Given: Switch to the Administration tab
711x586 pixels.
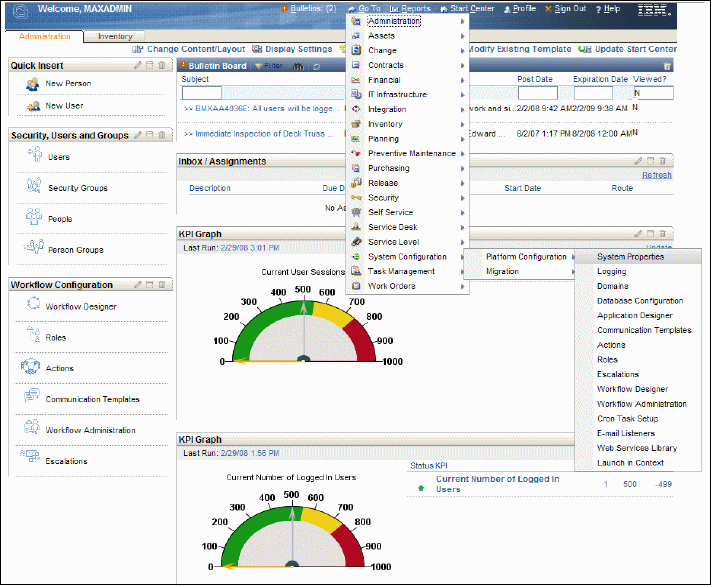Looking at the screenshot, I should pyautogui.click(x=44, y=36).
